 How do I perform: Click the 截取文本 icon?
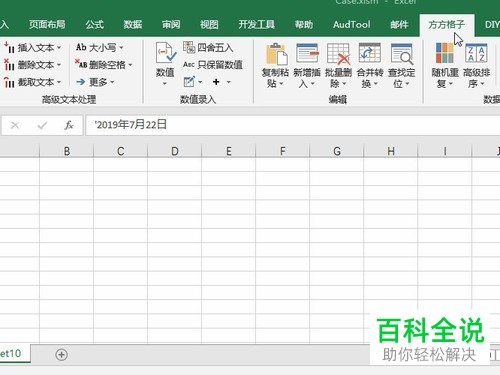coord(9,82)
